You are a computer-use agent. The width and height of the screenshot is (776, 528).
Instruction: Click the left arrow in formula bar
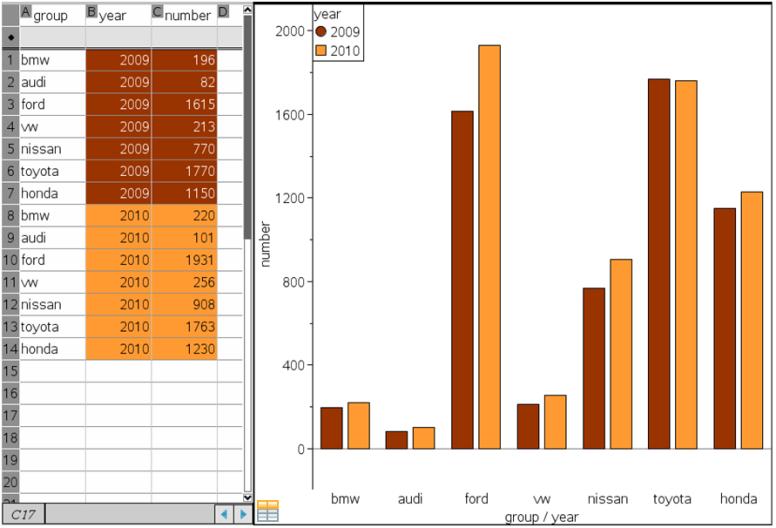click(x=224, y=515)
